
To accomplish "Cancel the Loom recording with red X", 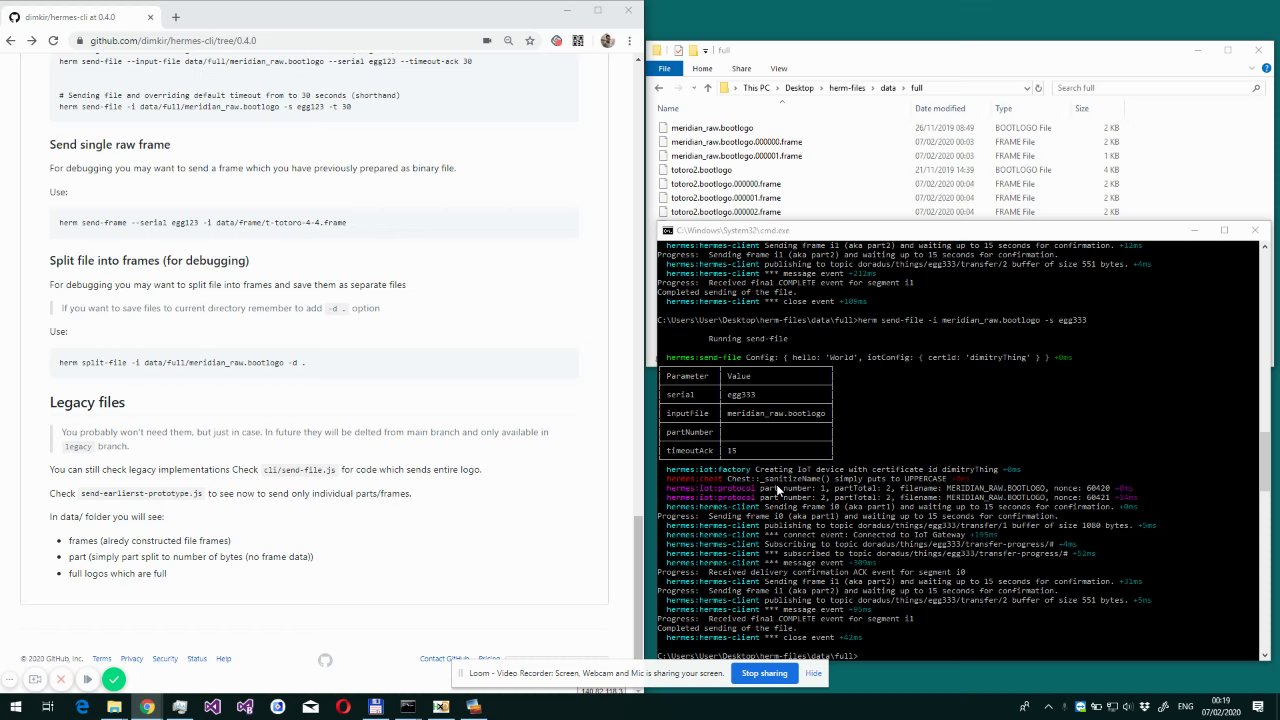I will [61, 680].
